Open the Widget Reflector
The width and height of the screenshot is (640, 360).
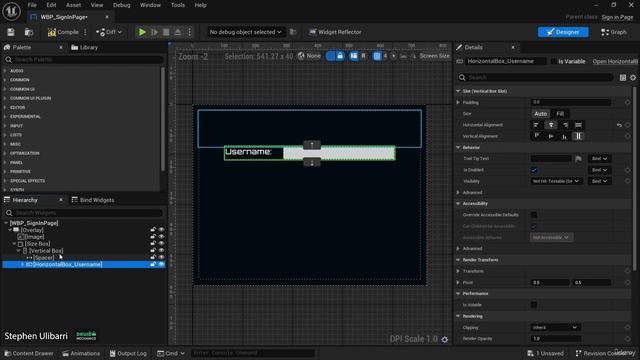pyautogui.click(x=335, y=32)
